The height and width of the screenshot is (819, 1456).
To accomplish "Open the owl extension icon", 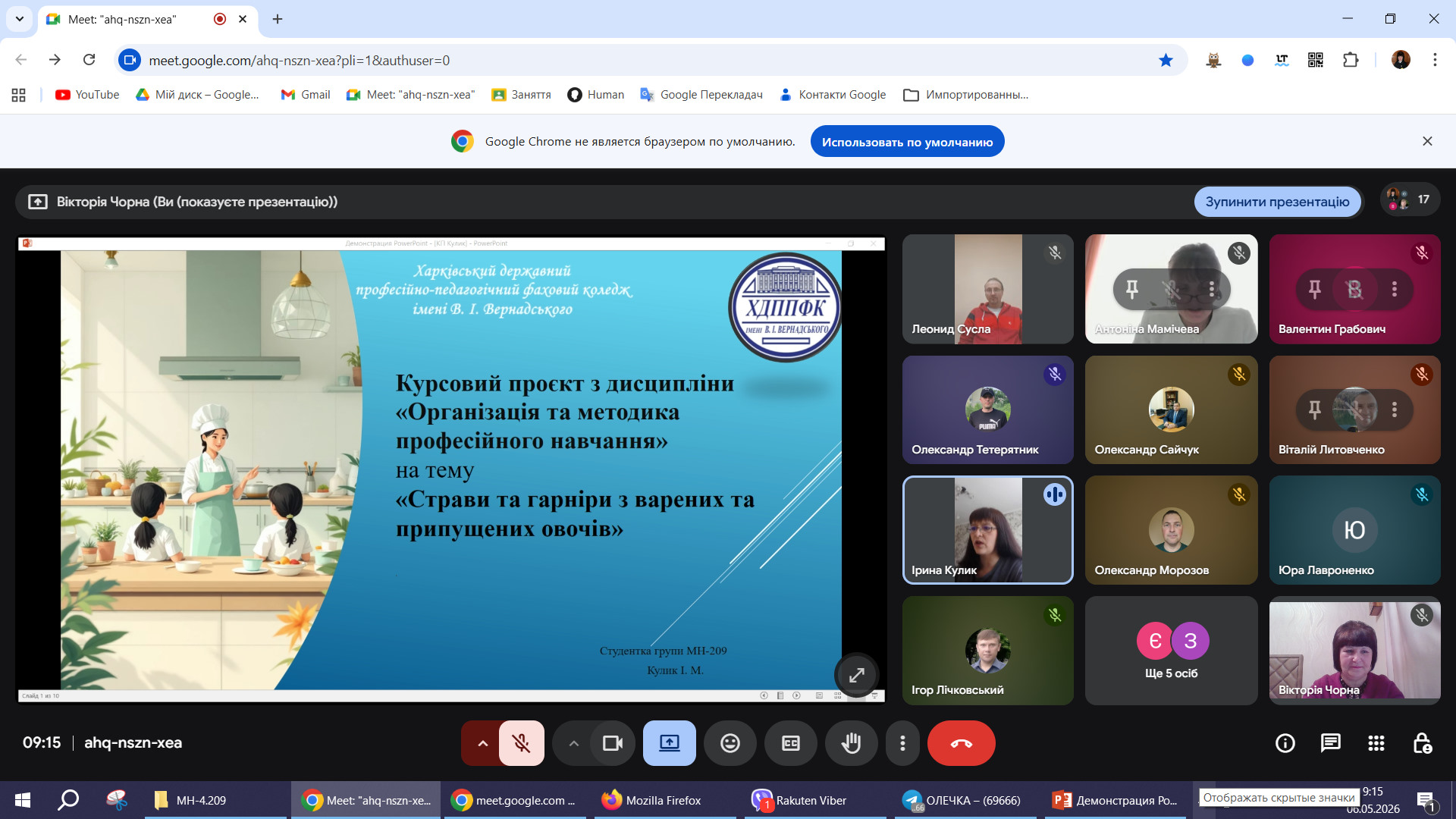I will point(1213,60).
